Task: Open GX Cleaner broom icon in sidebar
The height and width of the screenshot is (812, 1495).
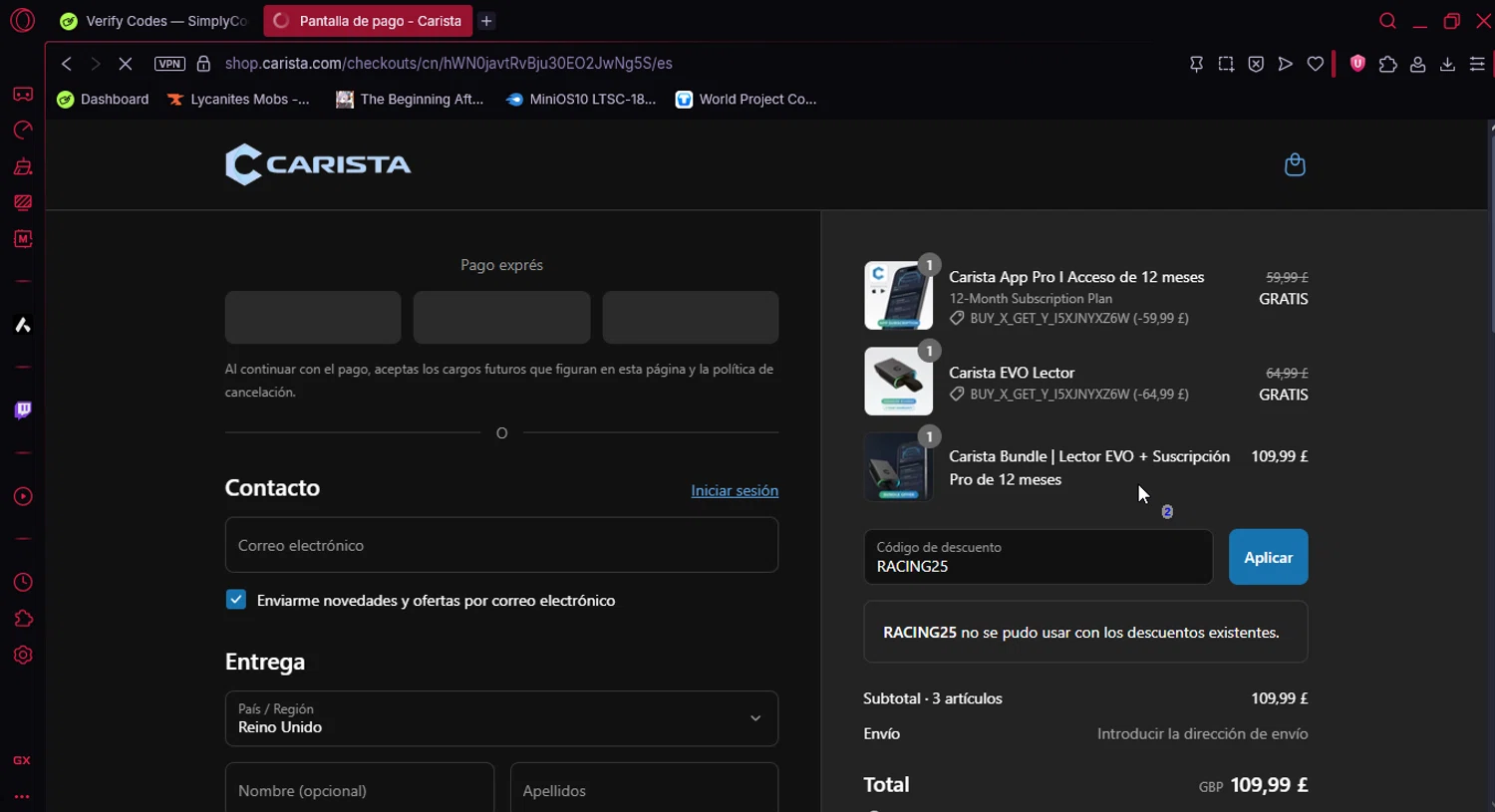Action: (23, 166)
